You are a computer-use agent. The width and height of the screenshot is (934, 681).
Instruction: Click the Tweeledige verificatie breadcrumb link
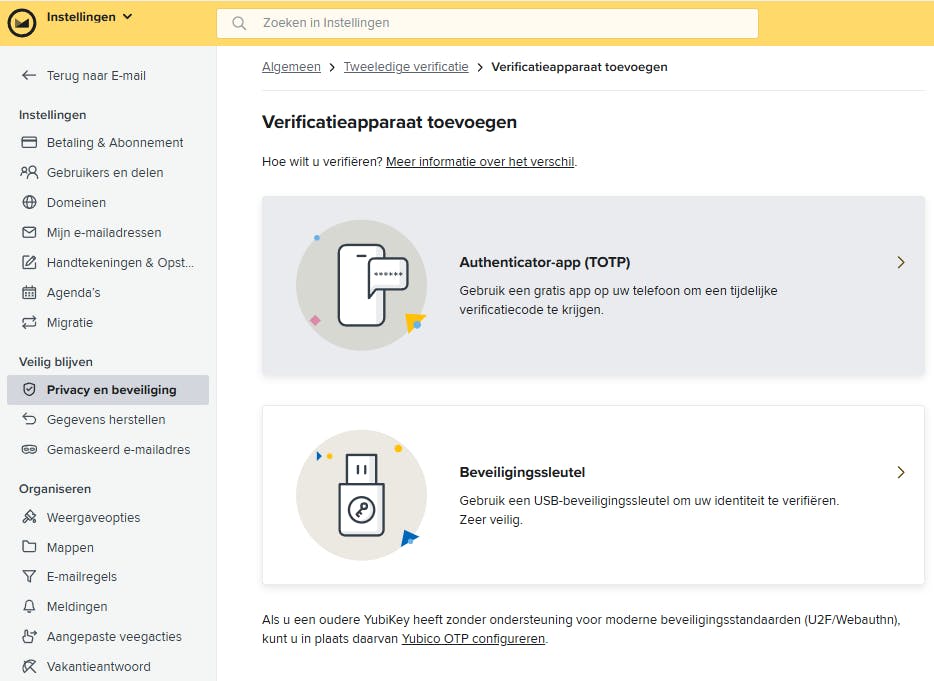406,67
